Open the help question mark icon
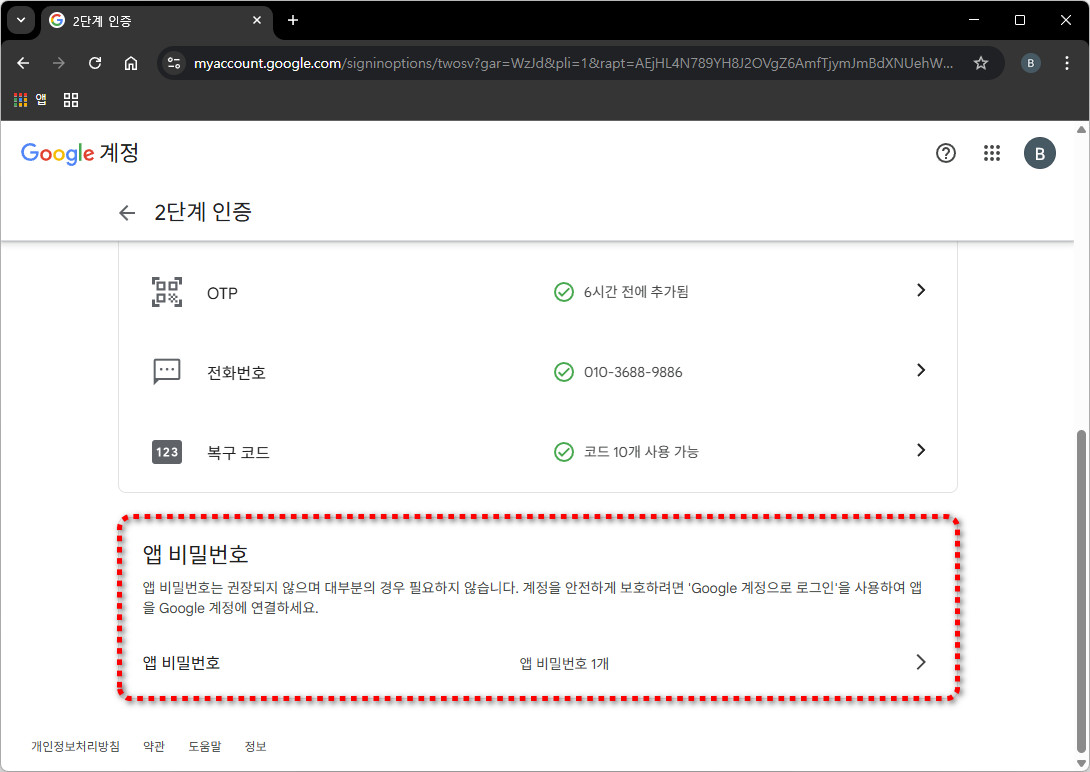Image resolution: width=1090 pixels, height=772 pixels. coord(945,153)
